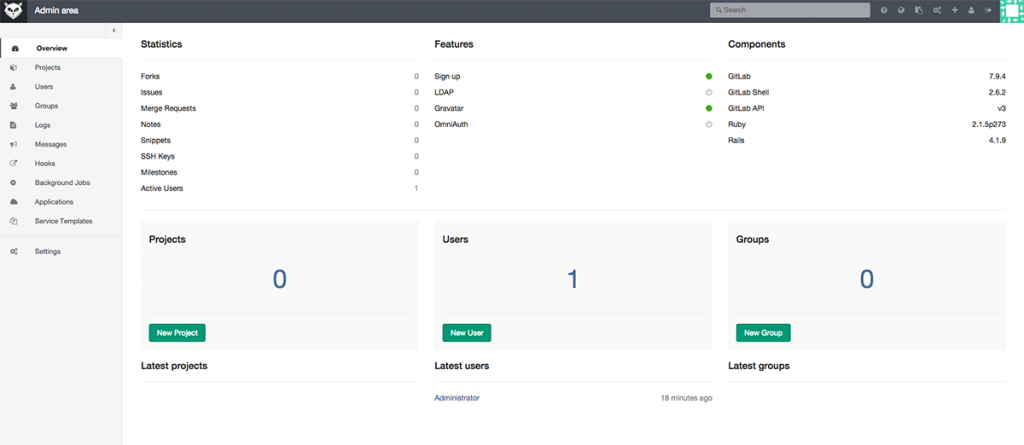Click the globe icon in top bar
Image resolution: width=1024 pixels, height=445 pixels.
pos(901,11)
